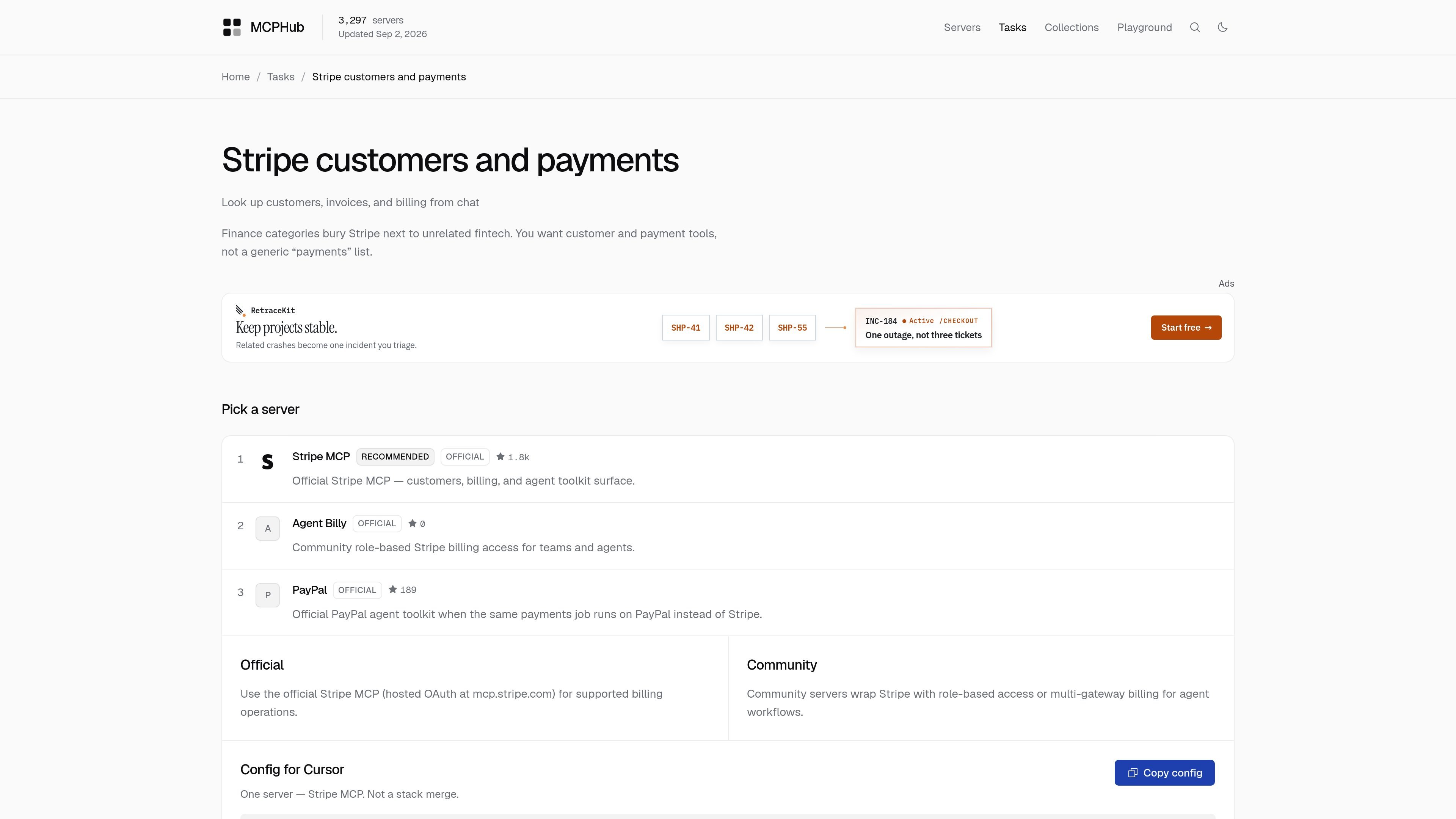Click the SHP-42 ticket chip
This screenshot has width=1456, height=819.
pyautogui.click(x=739, y=328)
